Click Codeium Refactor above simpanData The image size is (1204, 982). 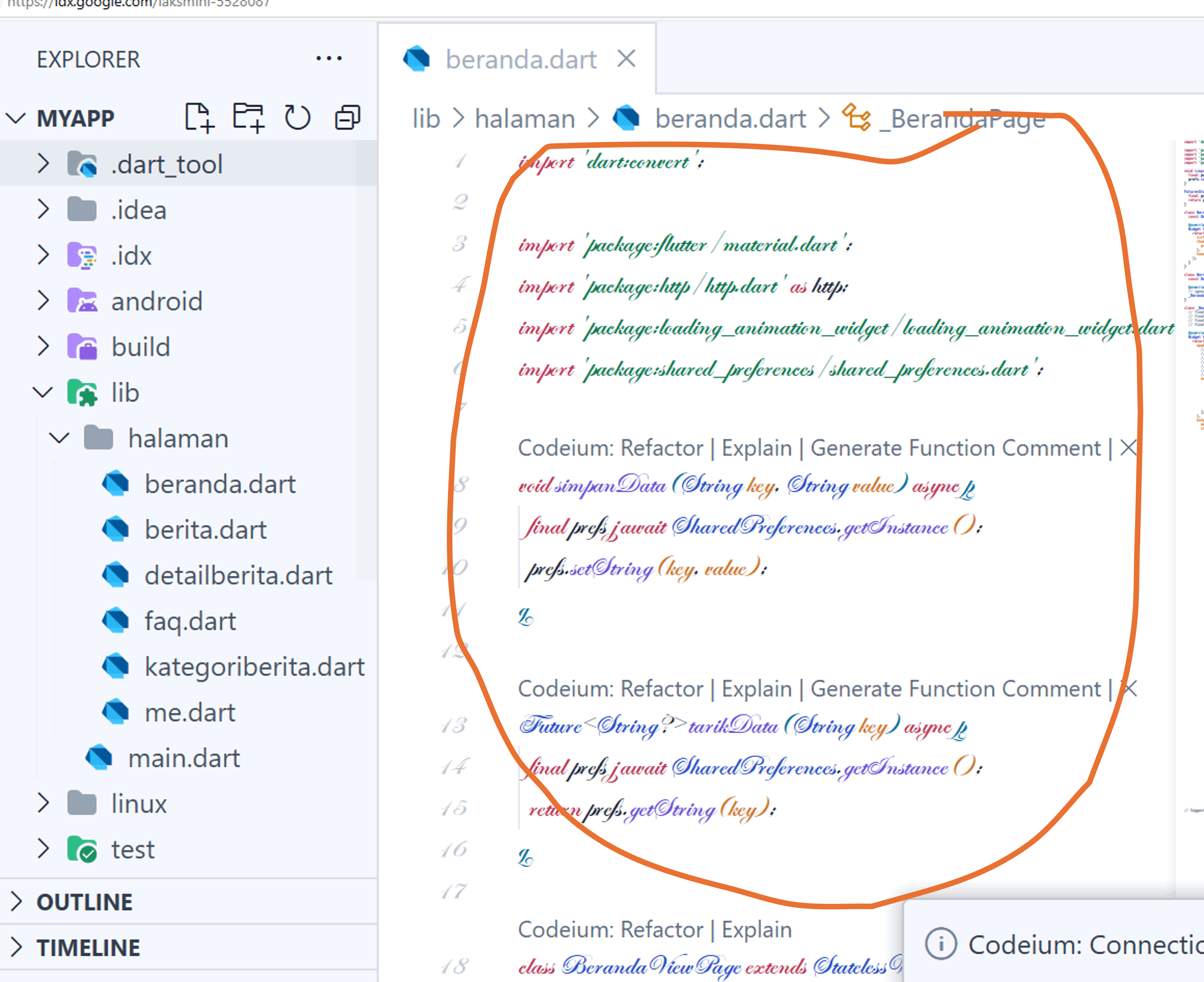[662, 448]
